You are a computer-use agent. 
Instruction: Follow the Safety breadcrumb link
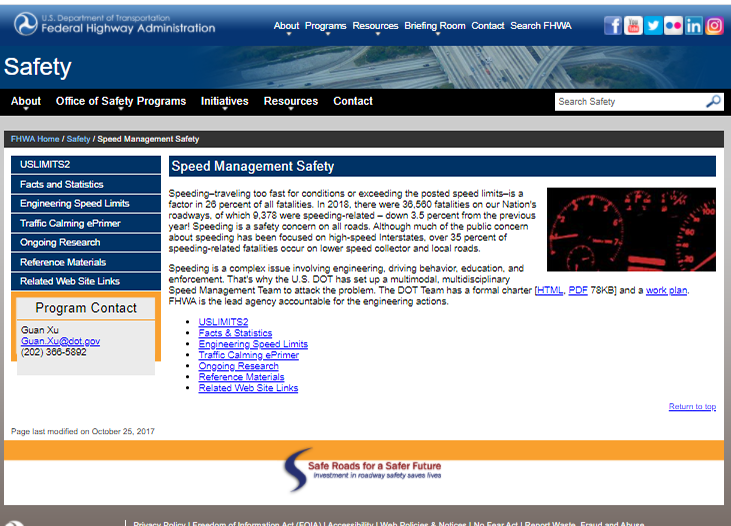(x=78, y=139)
